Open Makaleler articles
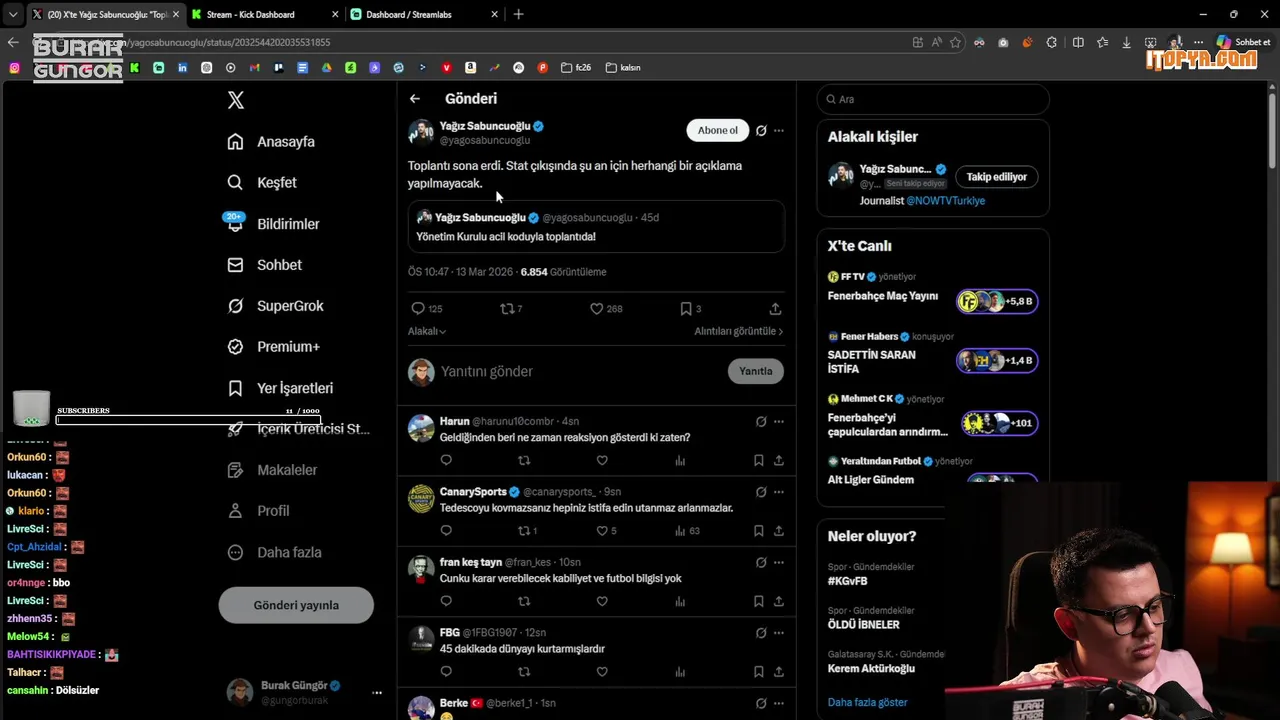The height and width of the screenshot is (720, 1280). pos(272,470)
